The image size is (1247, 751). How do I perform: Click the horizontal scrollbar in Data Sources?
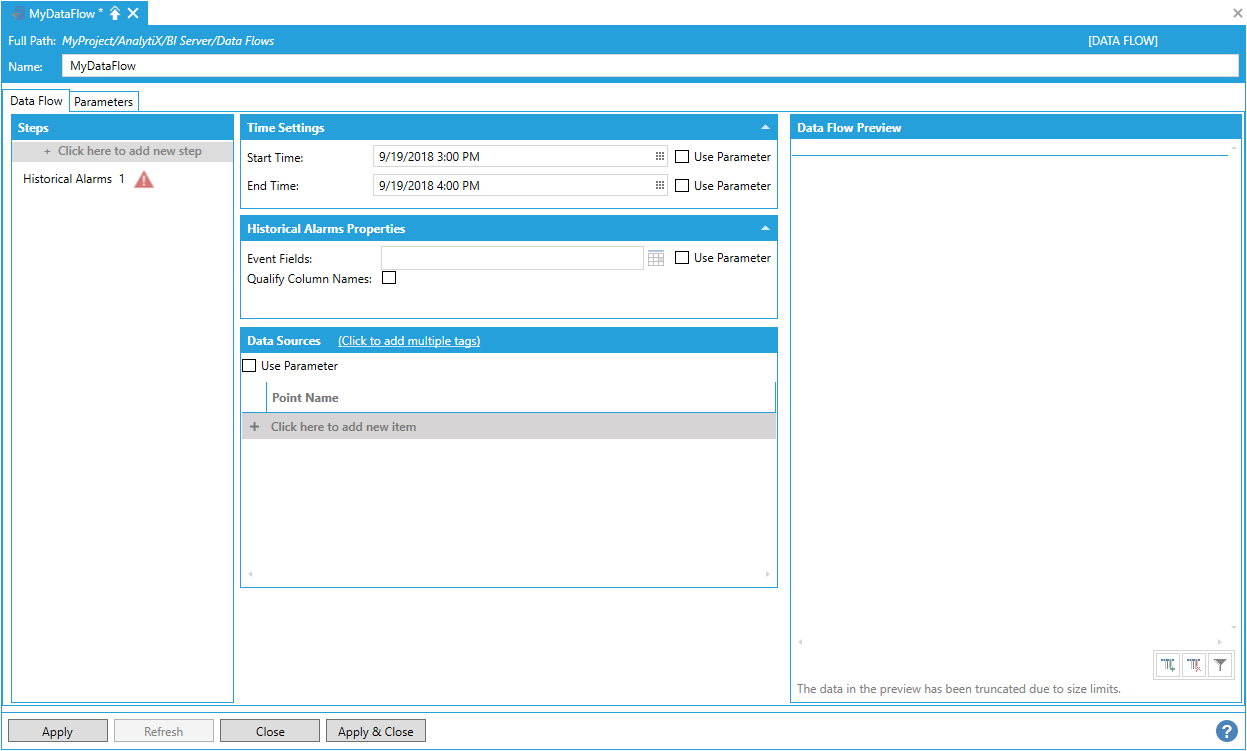tap(508, 574)
